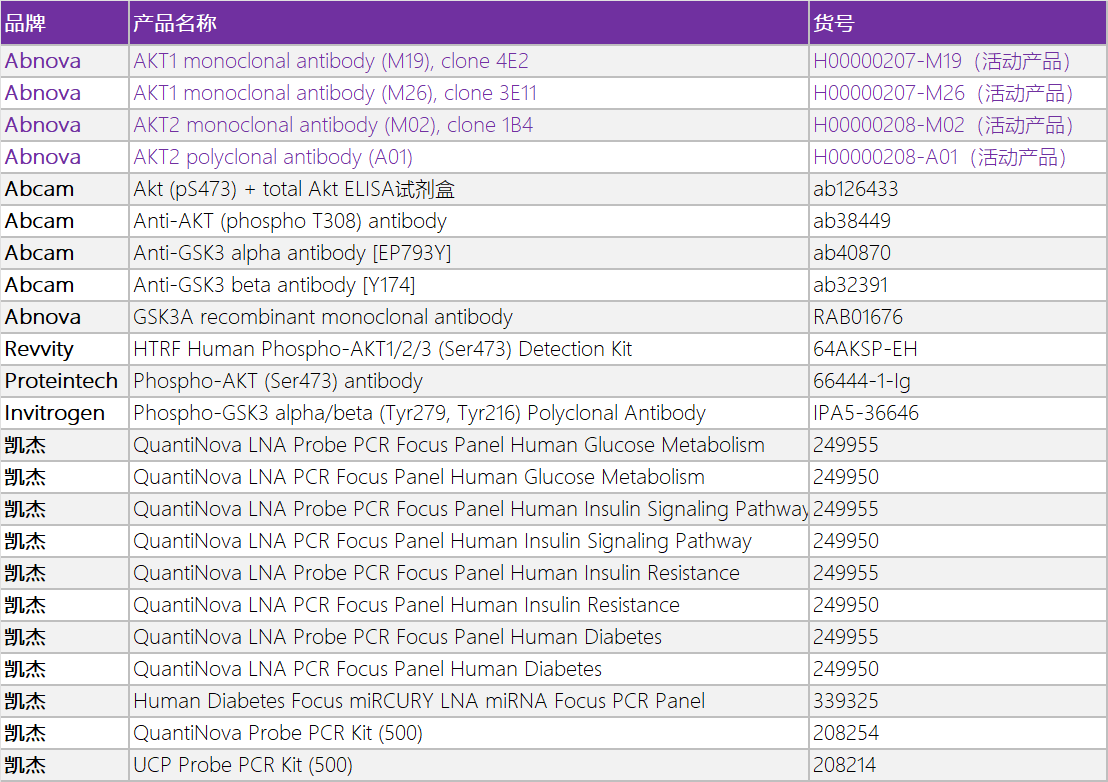Select the Proteintech brand cell
The width and height of the screenshot is (1108, 782).
[x=64, y=381]
